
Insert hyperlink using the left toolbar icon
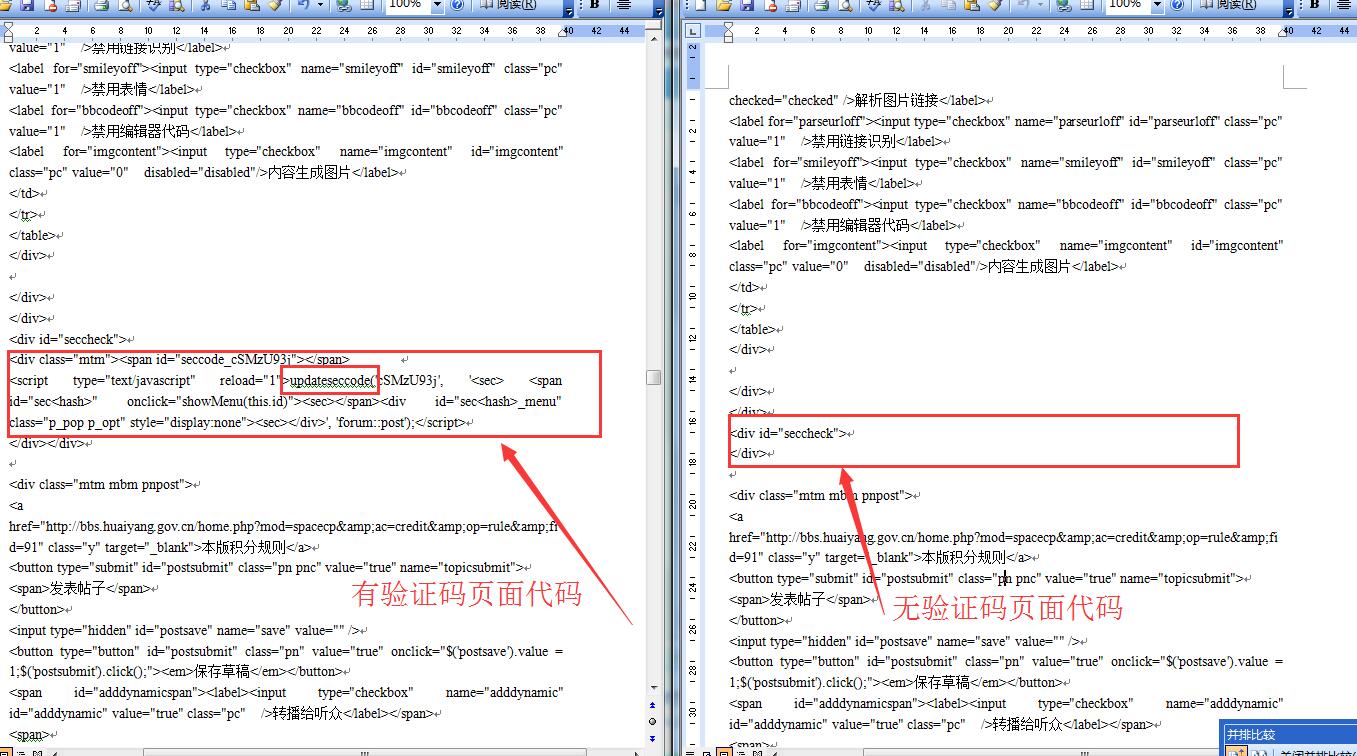pyautogui.click(x=344, y=5)
